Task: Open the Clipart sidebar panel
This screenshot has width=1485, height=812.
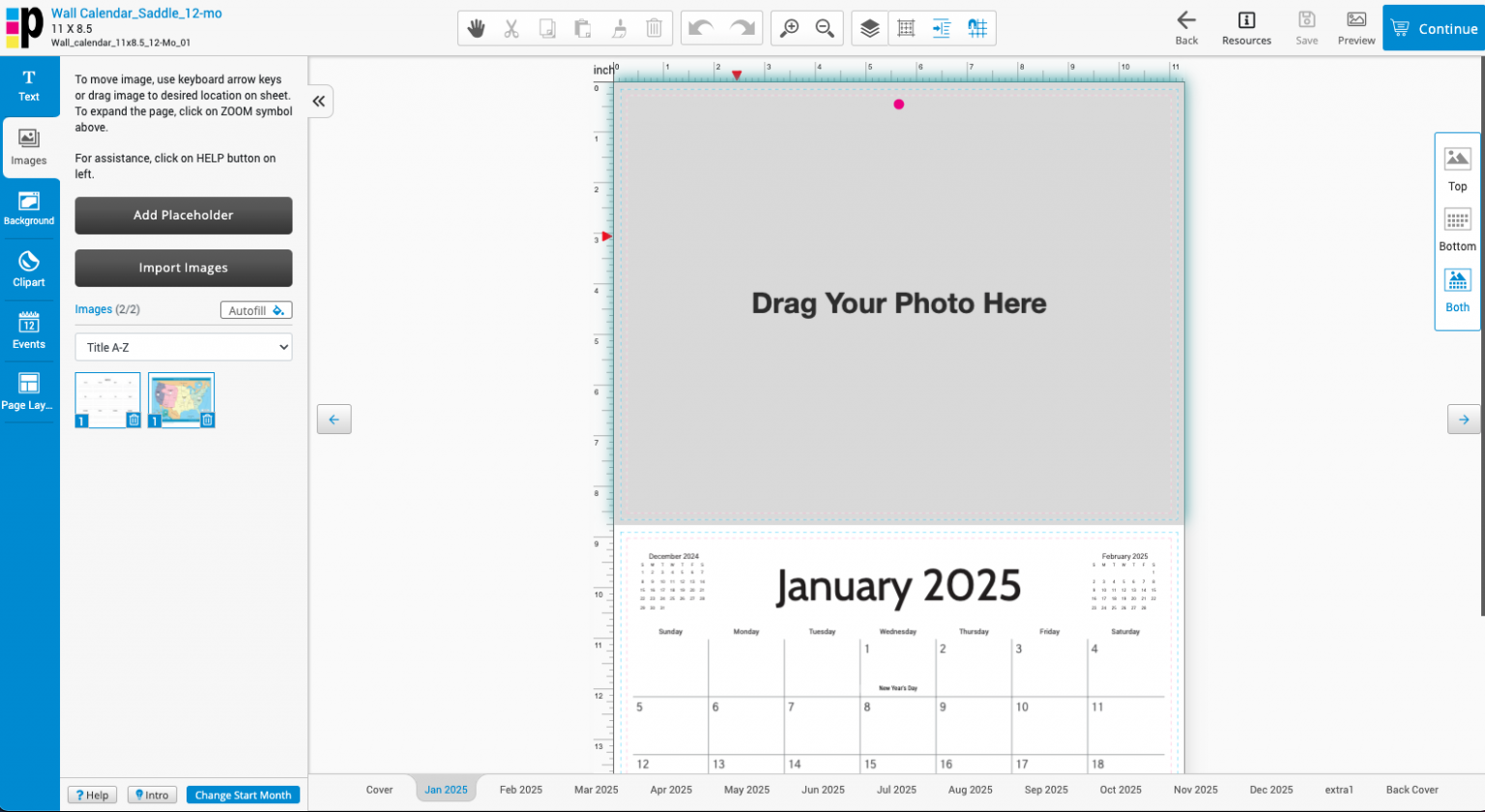Action: pos(29,270)
